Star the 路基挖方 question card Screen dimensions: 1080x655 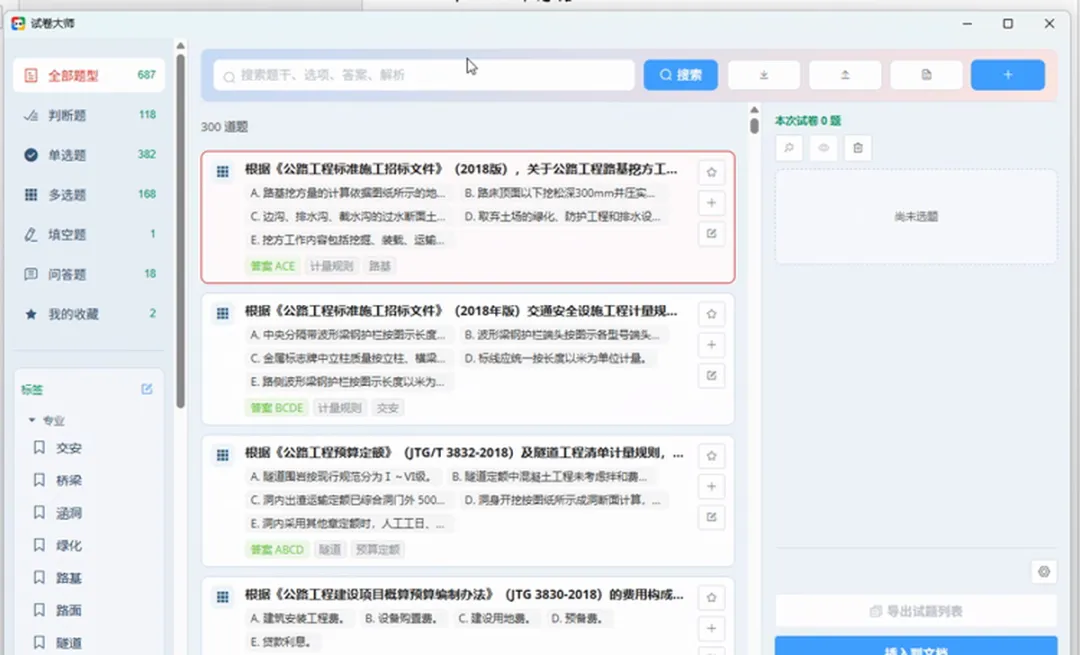[712, 172]
